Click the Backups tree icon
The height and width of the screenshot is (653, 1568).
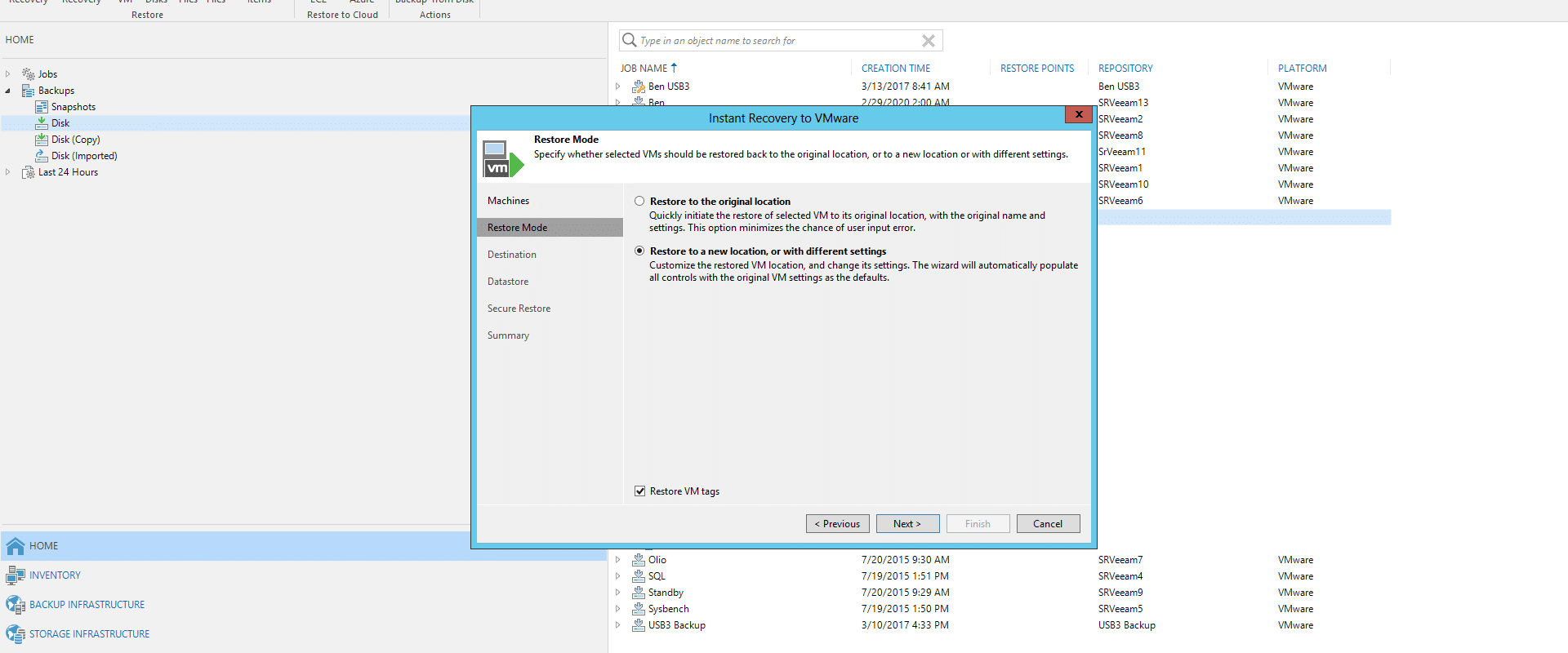(29, 91)
